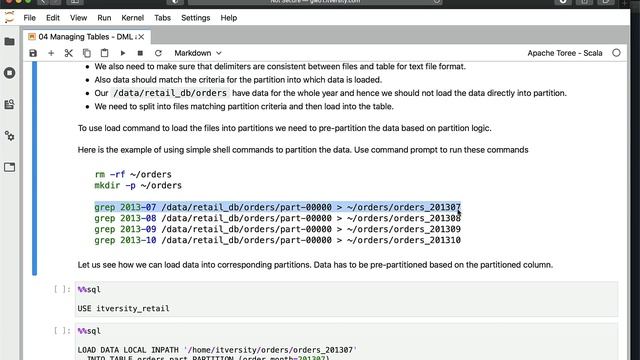Image resolution: width=640 pixels, height=360 pixels.
Task: Open the Open Tabs sidebar icon
Action: [9, 167]
